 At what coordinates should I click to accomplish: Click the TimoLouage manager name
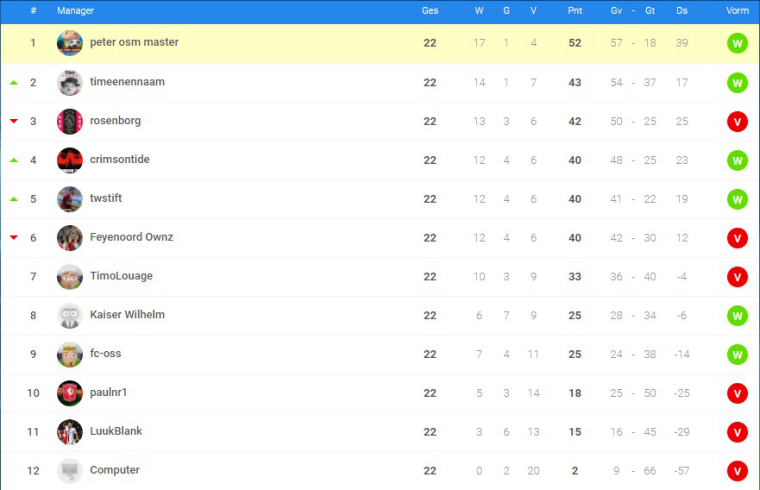tap(121, 276)
